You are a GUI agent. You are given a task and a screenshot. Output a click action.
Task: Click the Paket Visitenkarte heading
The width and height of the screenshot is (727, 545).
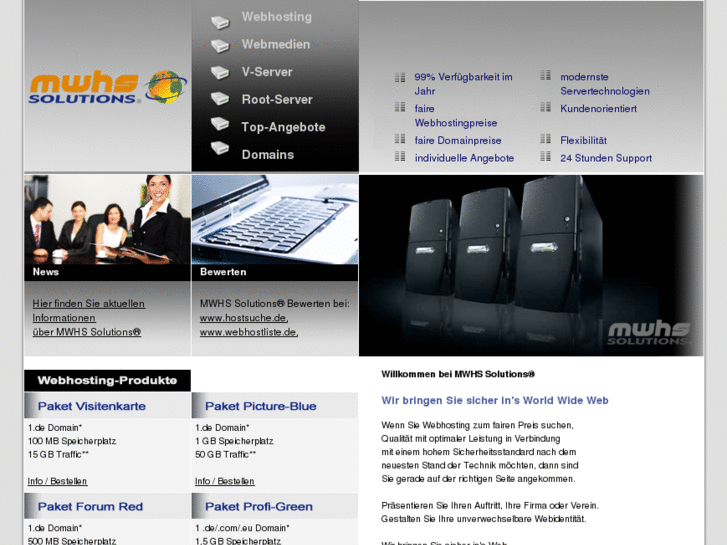point(92,406)
